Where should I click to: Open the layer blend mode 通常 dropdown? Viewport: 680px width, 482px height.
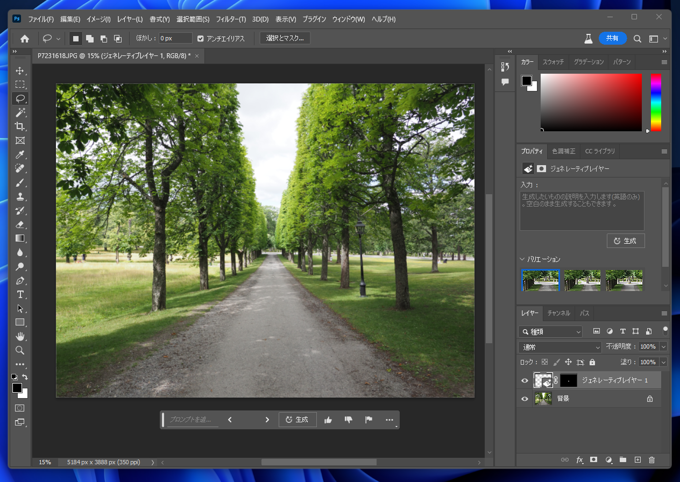560,347
